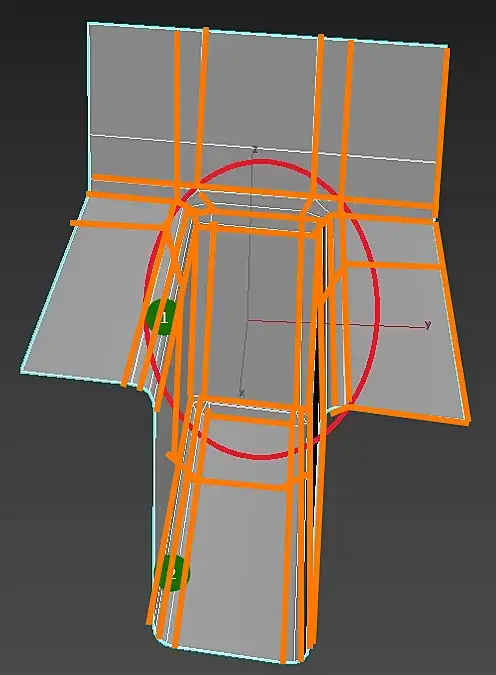Select the rightmost orange vertical edge
This screenshot has height=675, width=496.
443,127
